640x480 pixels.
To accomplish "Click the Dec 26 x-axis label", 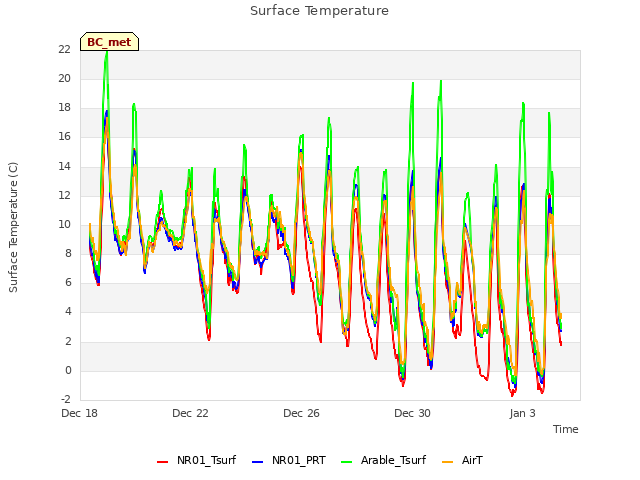I will pos(301,413).
